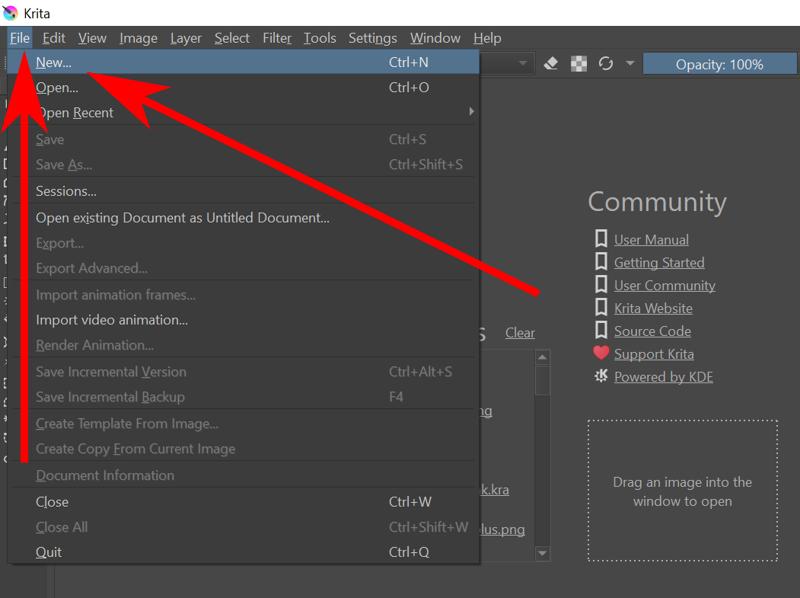Click the bookmark icon beside User Manual
Viewport: 800px width, 598px height.
601,239
